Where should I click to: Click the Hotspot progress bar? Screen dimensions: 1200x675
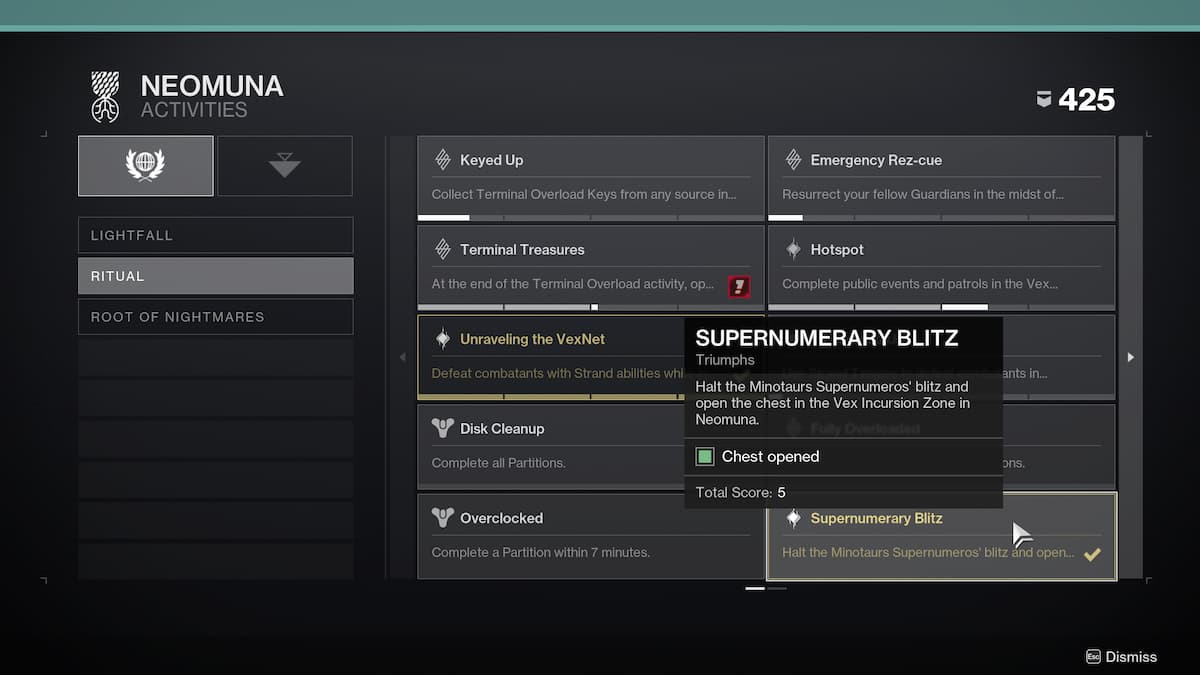click(x=942, y=307)
